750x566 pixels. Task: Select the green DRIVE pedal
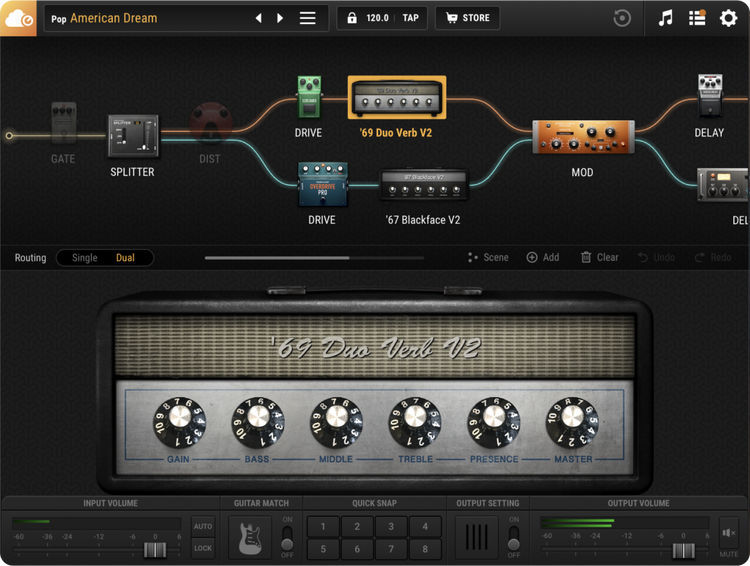click(308, 97)
